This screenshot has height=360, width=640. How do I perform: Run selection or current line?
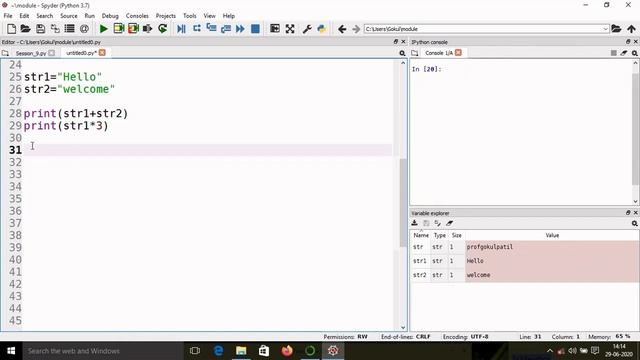point(147,29)
